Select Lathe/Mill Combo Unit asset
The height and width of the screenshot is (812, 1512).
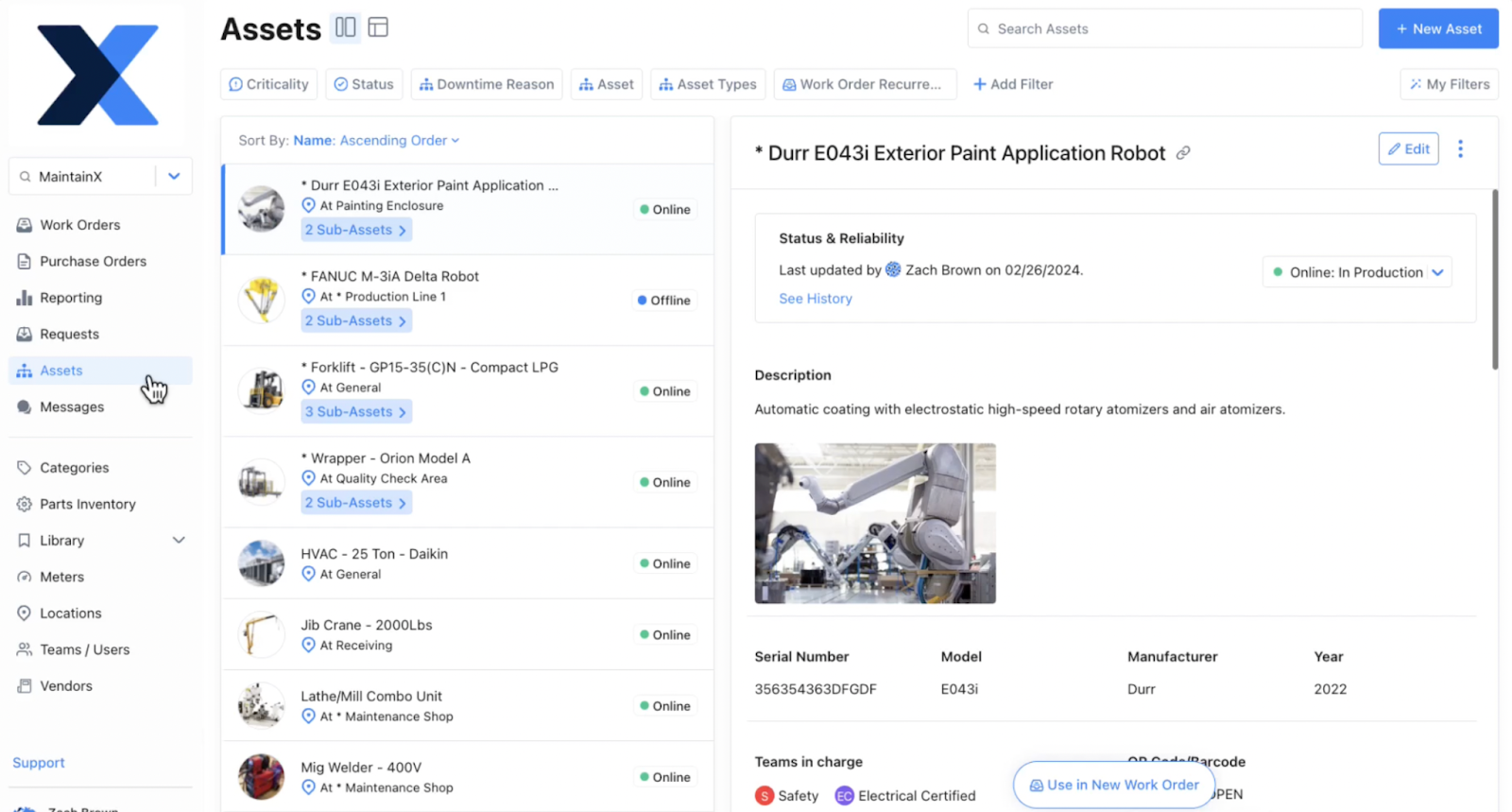pos(468,705)
